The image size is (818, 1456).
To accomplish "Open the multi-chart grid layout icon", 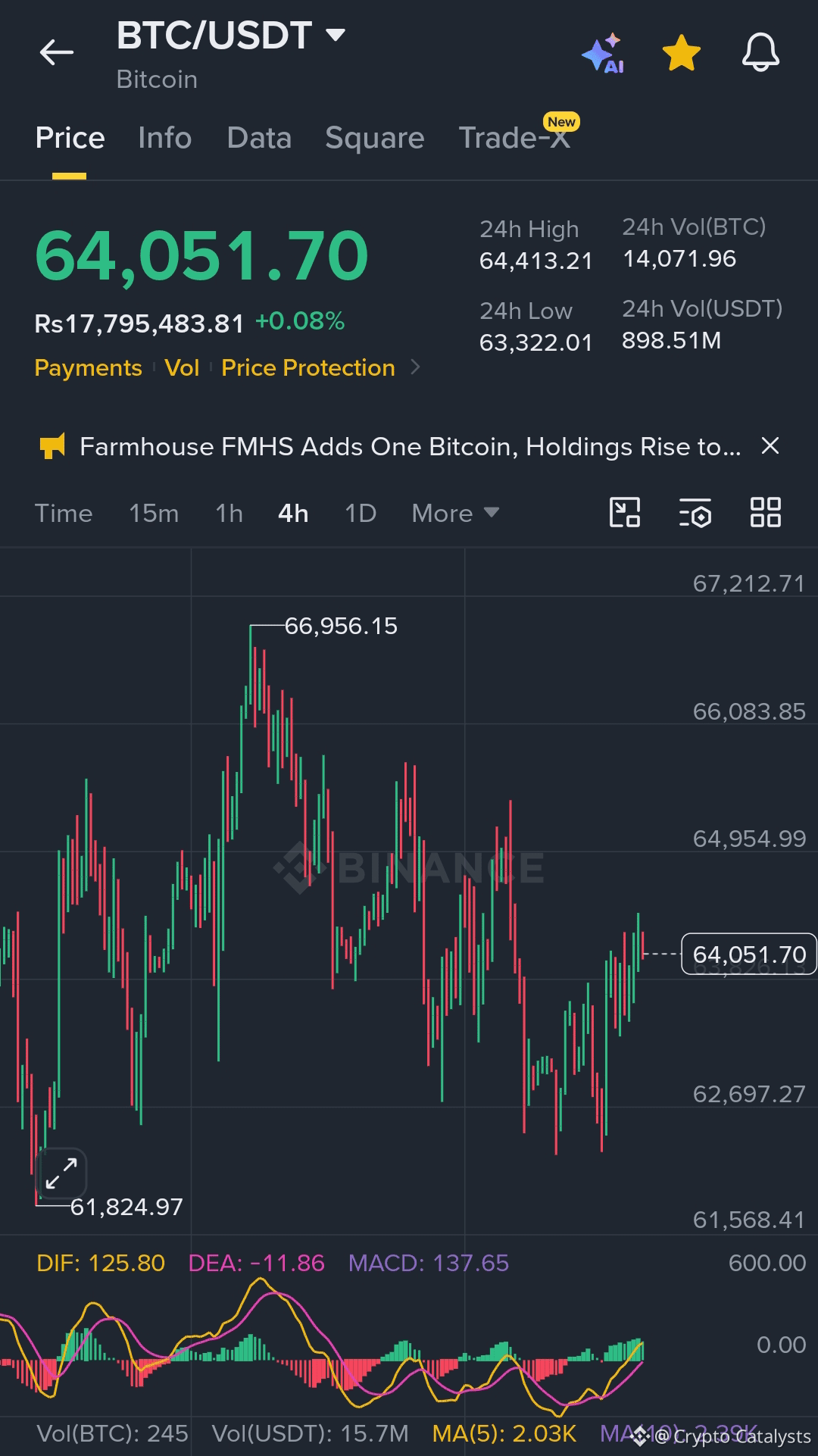I will point(765,513).
